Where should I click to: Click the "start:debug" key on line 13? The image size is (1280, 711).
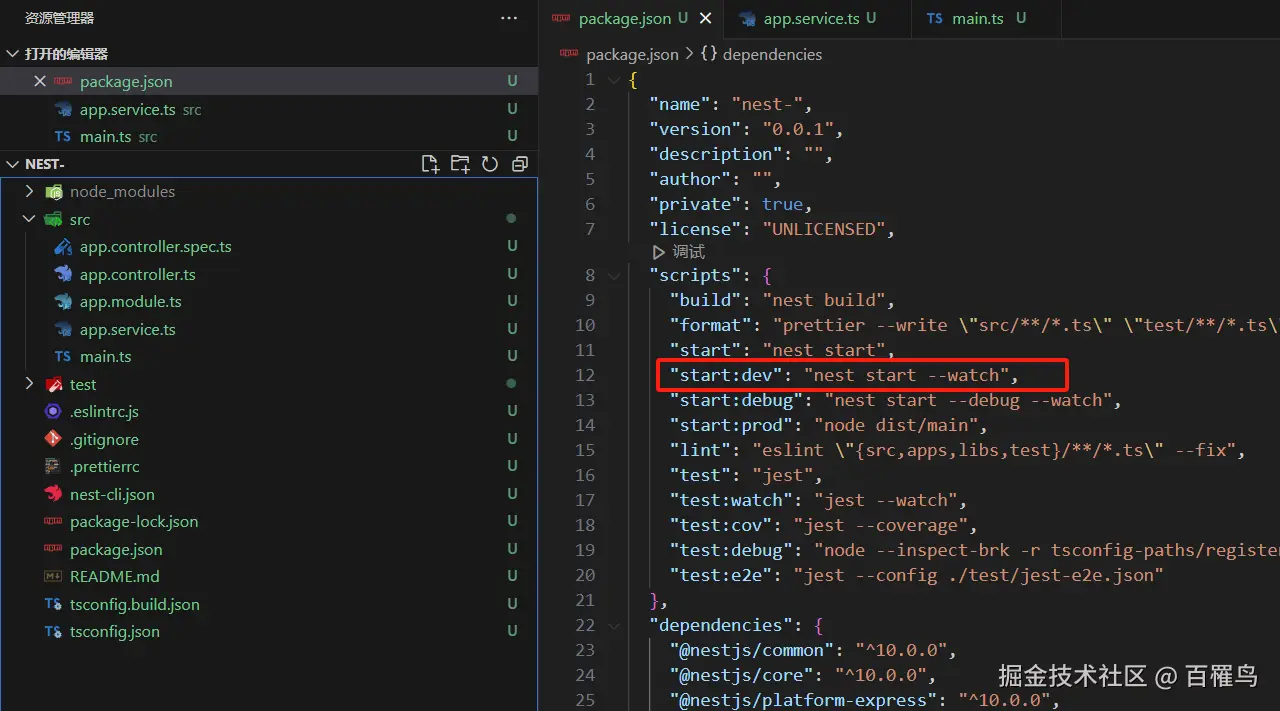click(x=738, y=400)
